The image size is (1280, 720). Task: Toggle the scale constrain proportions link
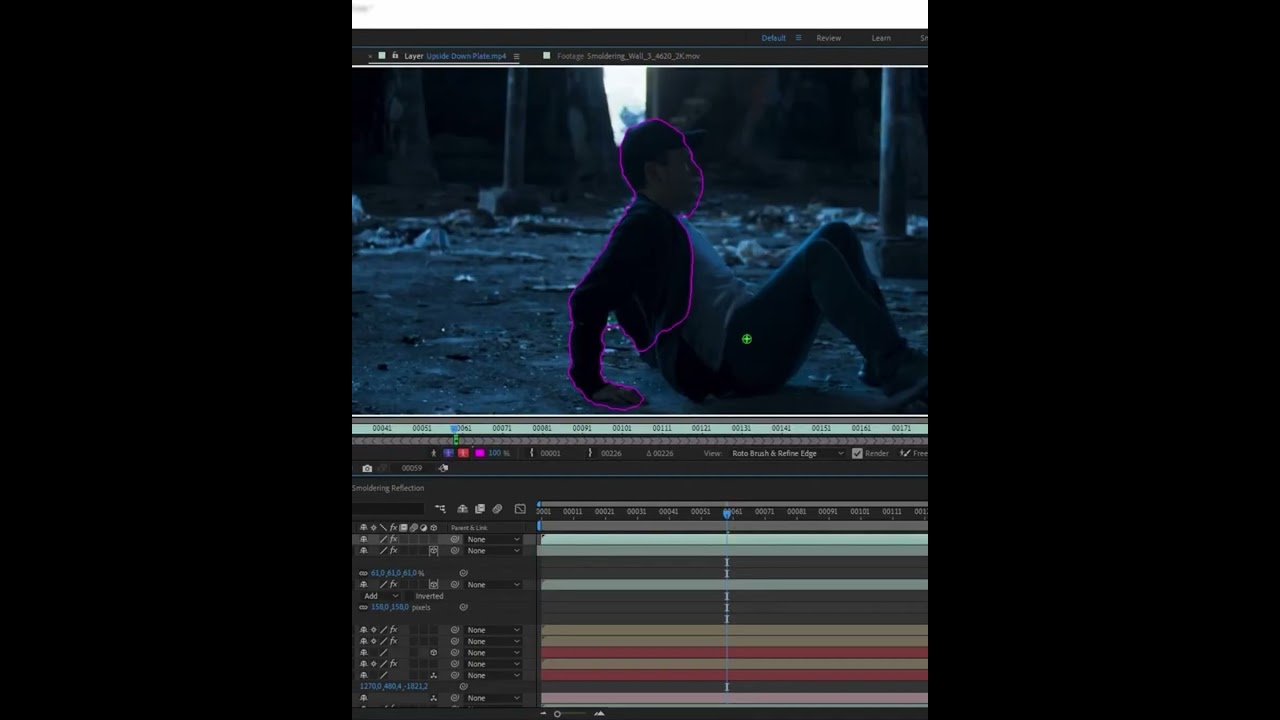pyautogui.click(x=363, y=573)
